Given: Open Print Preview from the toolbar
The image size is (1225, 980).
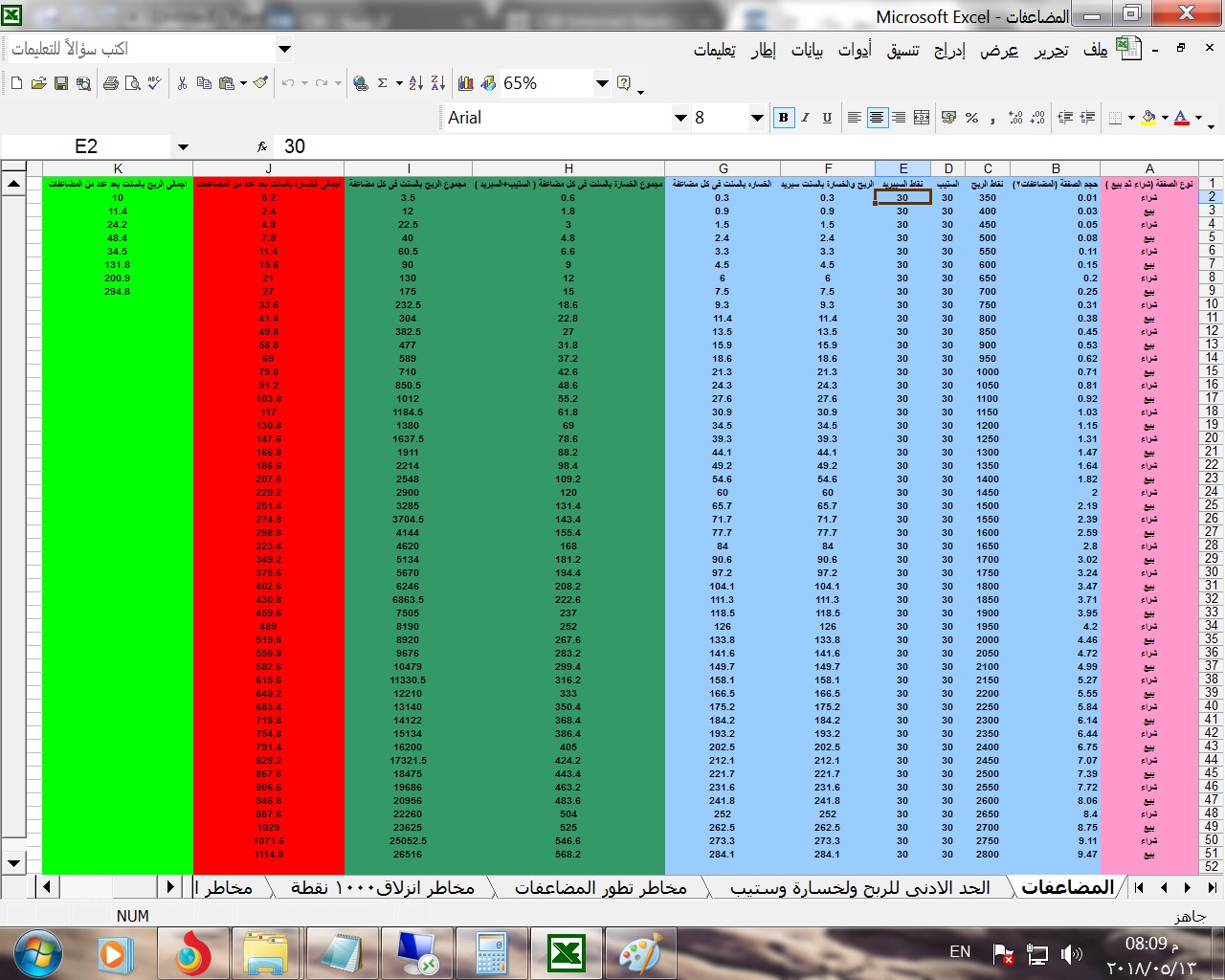Looking at the screenshot, I should [x=132, y=84].
